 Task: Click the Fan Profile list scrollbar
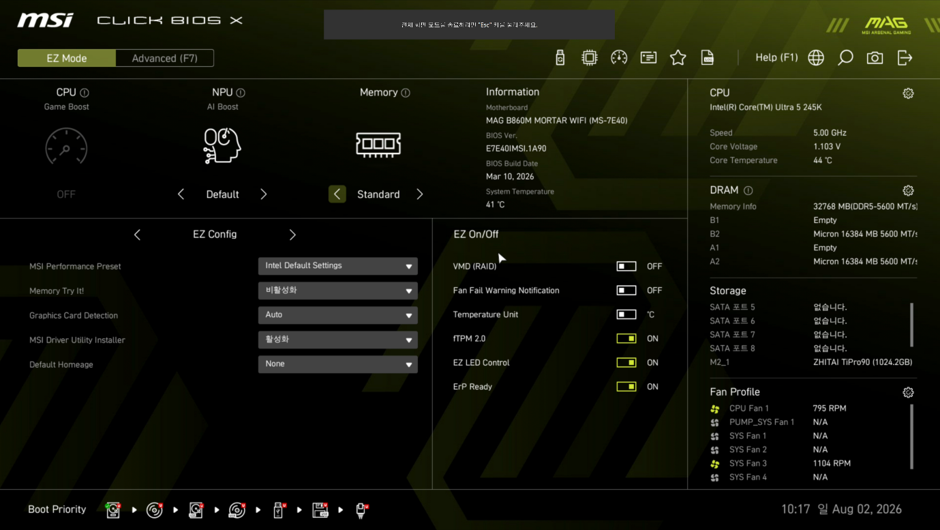[912, 437]
